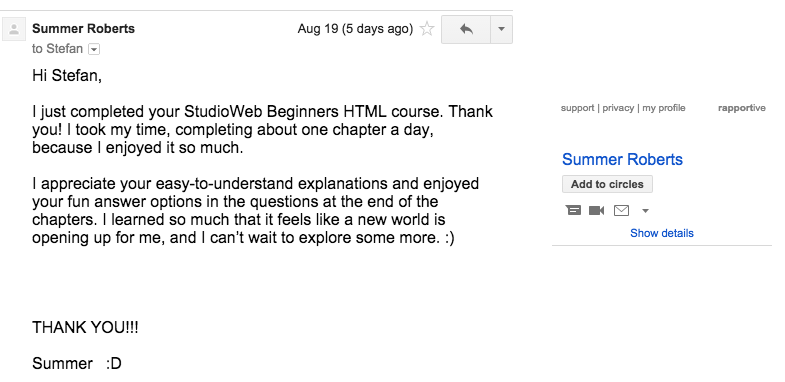Open Summer Roberts profile name in sidebar

[x=622, y=159]
